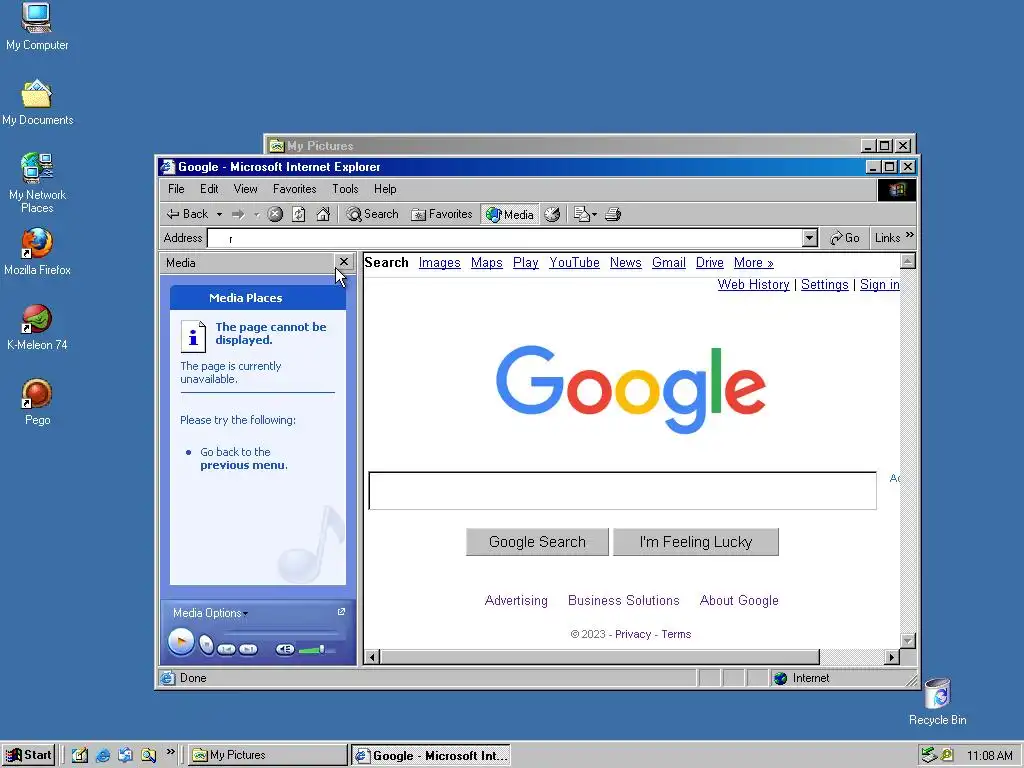
Task: Open the Start menu
Action: point(28,755)
